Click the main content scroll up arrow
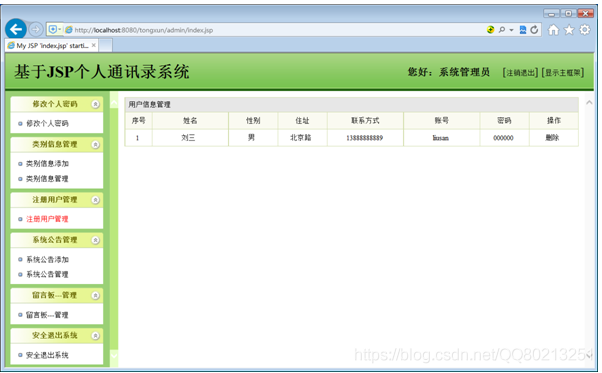This screenshot has height=373, width=602. click(589, 102)
